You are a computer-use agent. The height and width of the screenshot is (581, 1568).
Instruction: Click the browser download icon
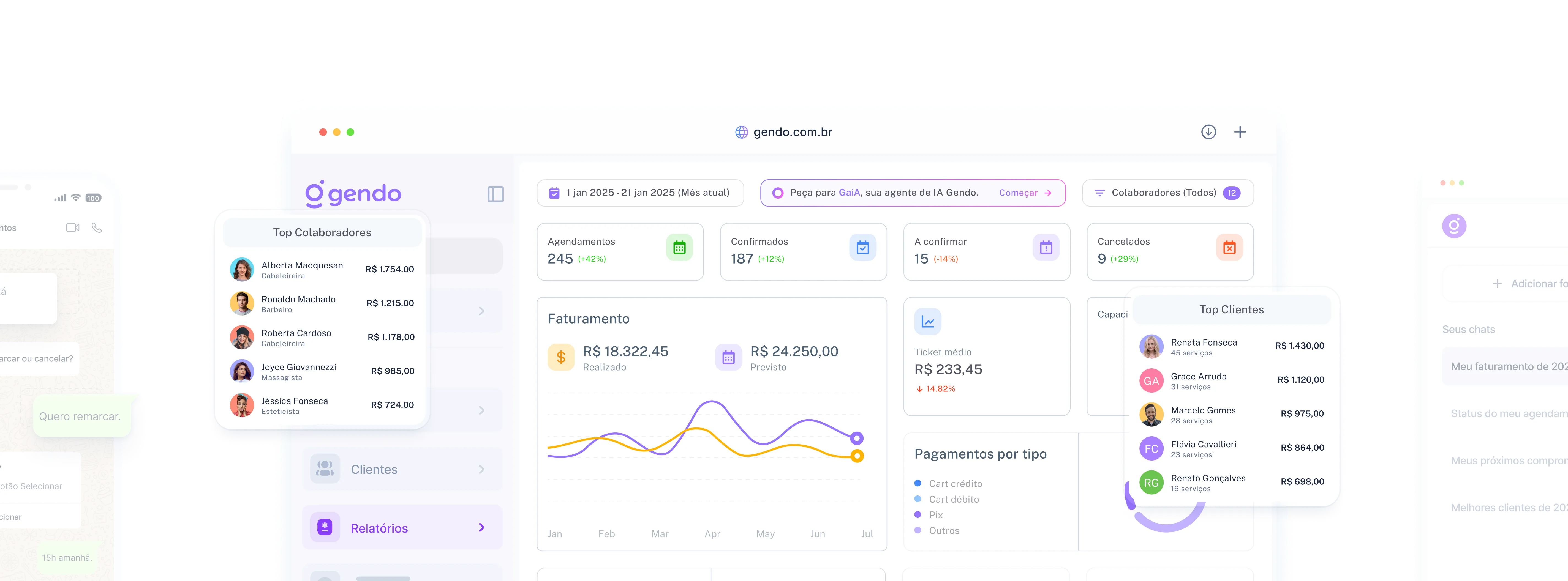tap(1208, 132)
